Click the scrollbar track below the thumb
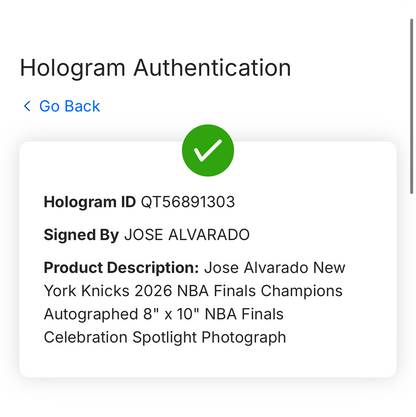Image resolution: width=416 pixels, height=417 pixels. pos(411,300)
